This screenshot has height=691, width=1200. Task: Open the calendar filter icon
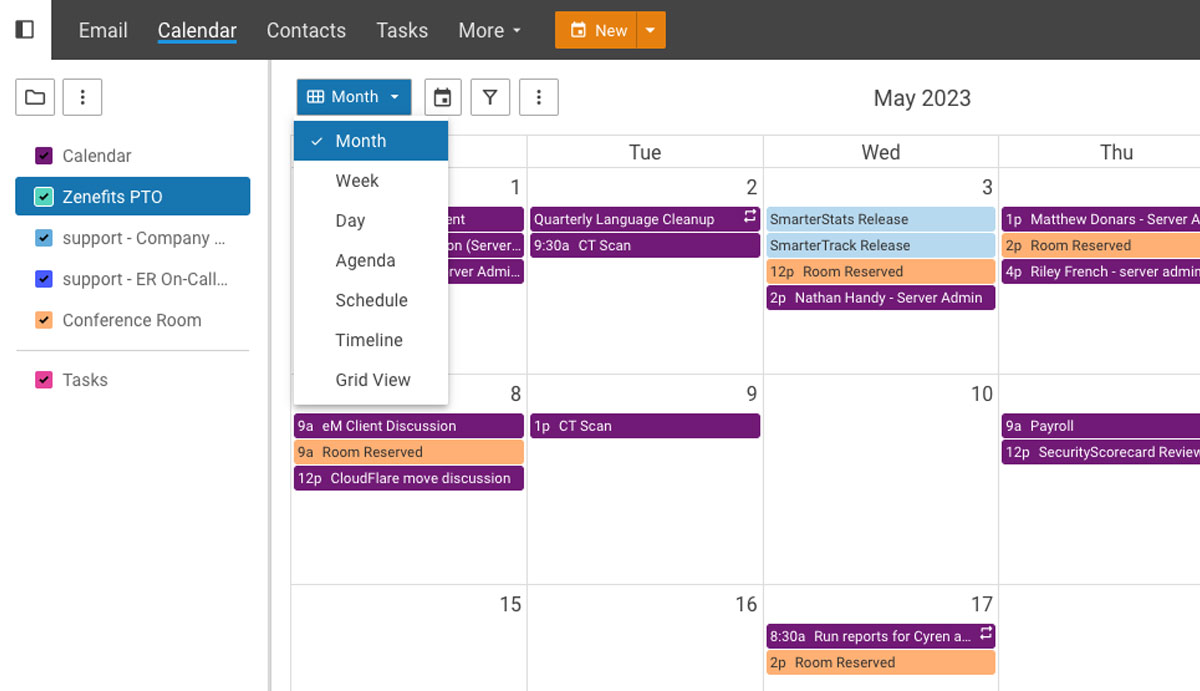point(490,97)
